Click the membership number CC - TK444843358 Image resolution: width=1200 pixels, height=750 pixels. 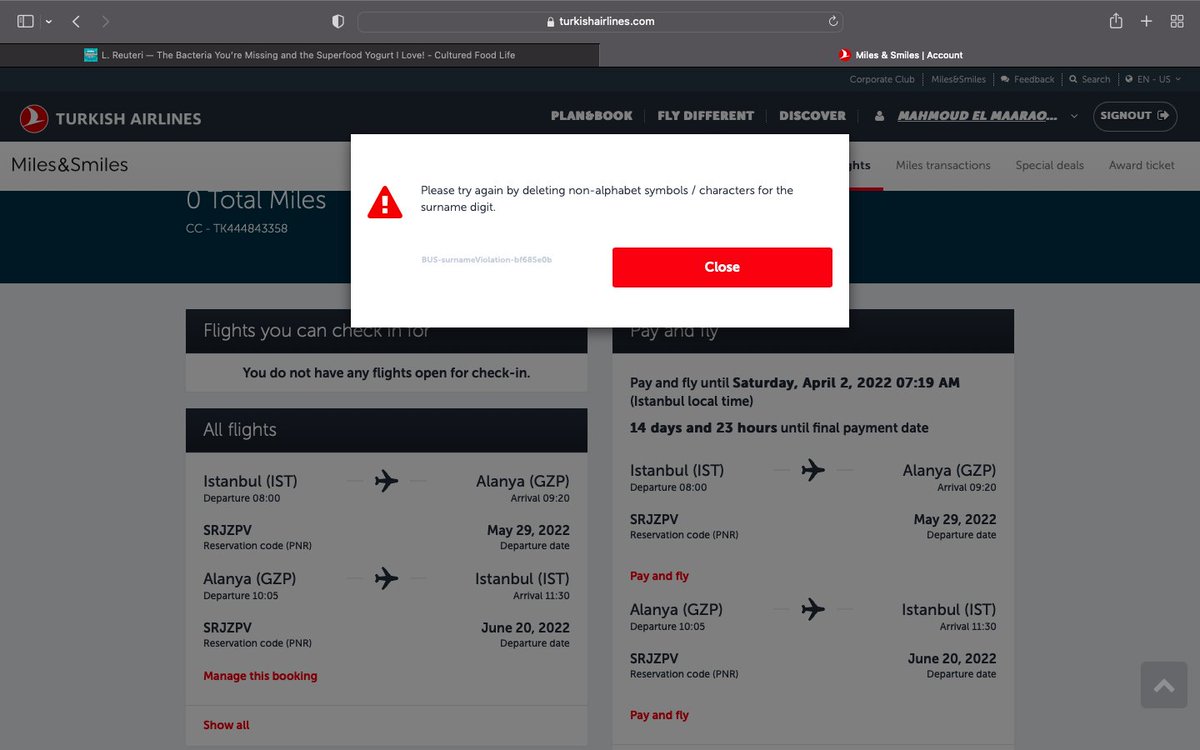pyautogui.click(x=237, y=228)
